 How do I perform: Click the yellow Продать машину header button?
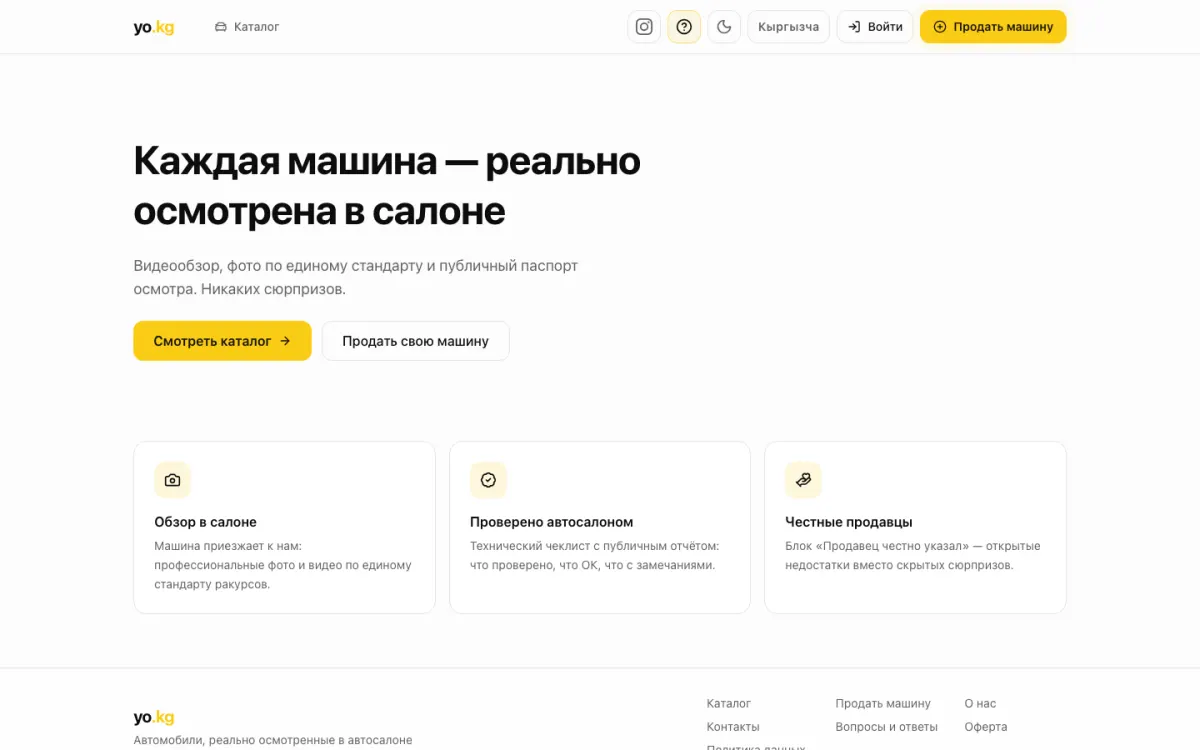[x=993, y=27]
